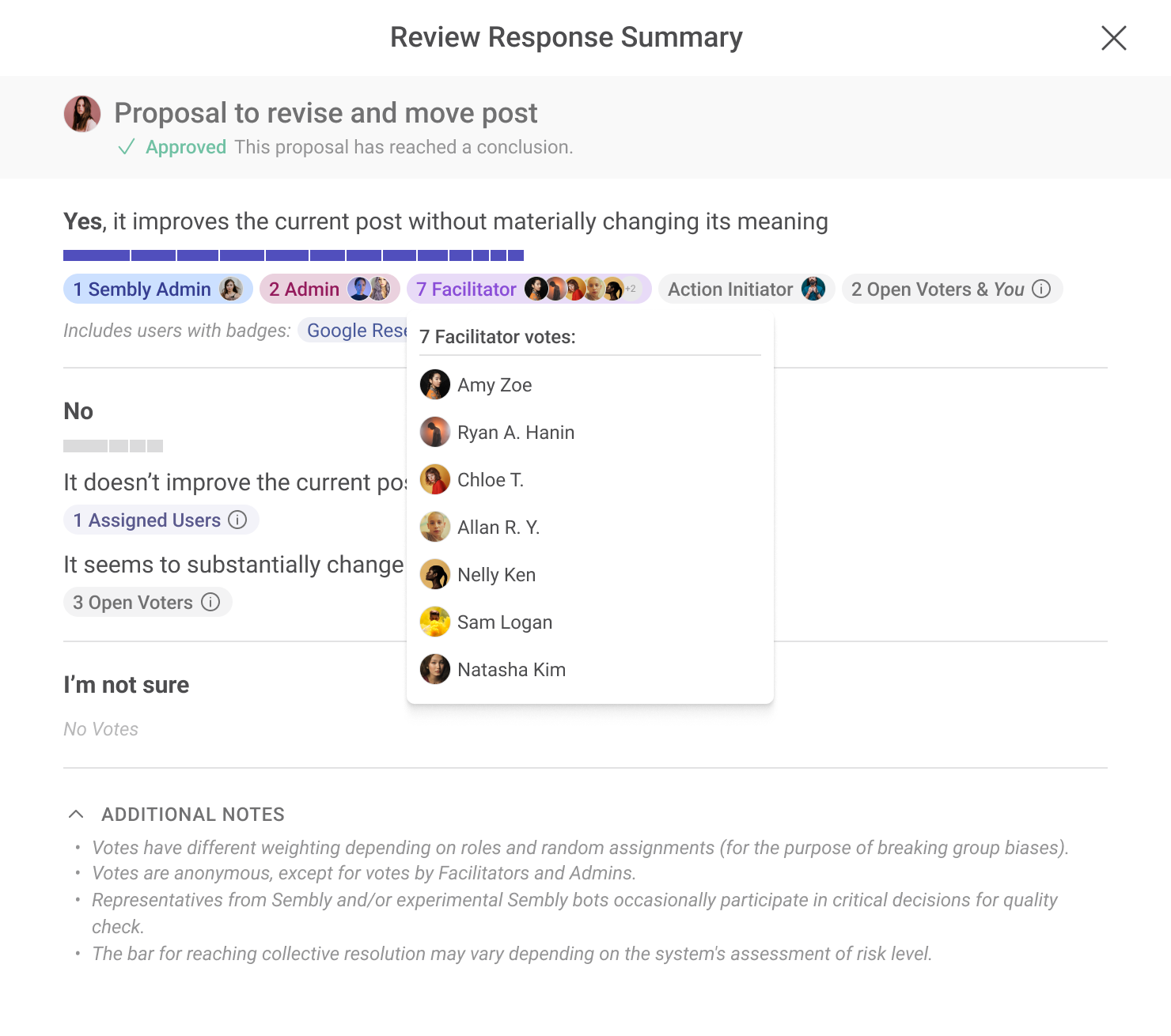Click info icon beside 1 Assigned Users
Image resolution: width=1171 pixels, height=1036 pixels.
tap(237, 520)
